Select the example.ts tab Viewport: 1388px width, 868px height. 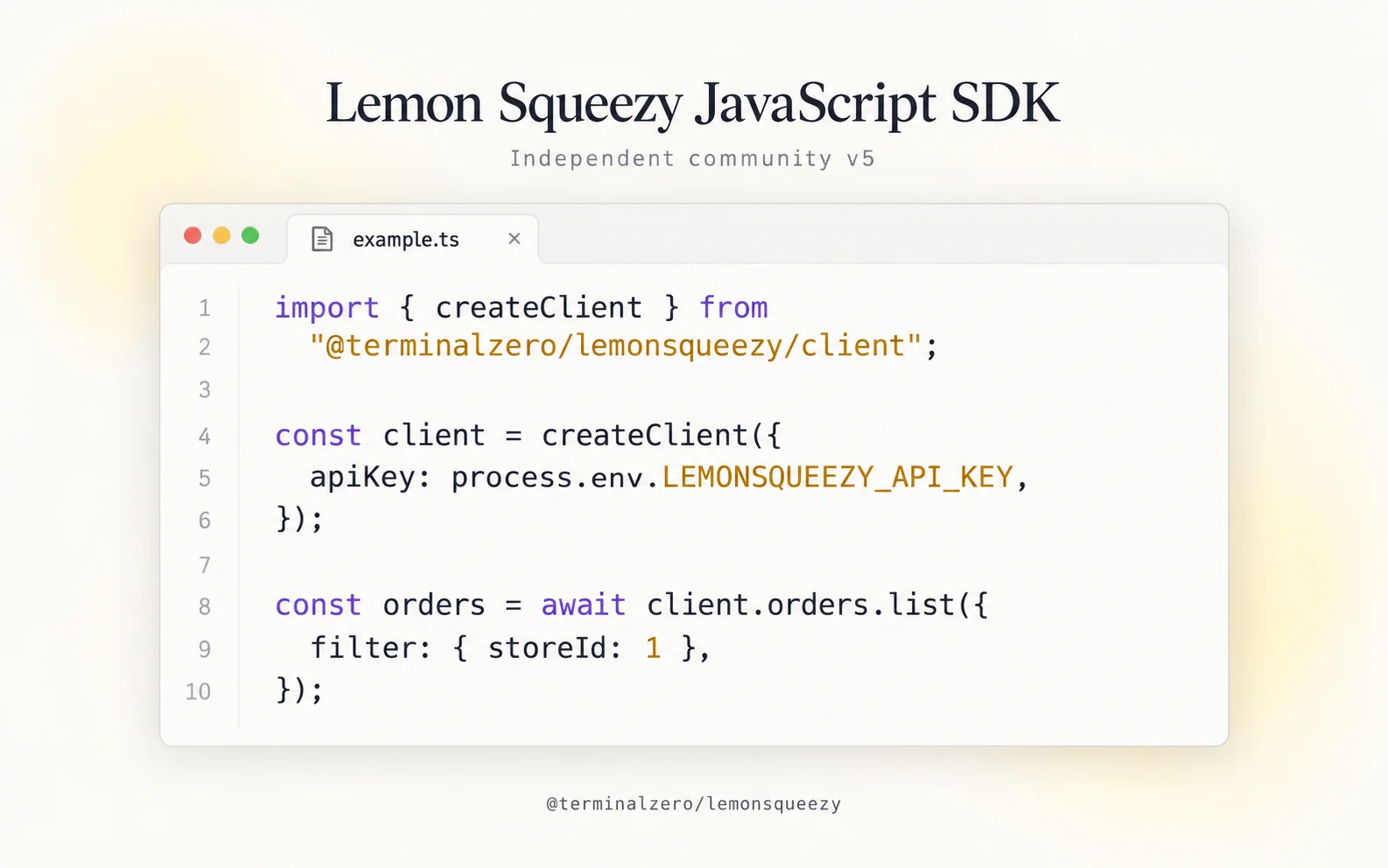[x=412, y=239]
